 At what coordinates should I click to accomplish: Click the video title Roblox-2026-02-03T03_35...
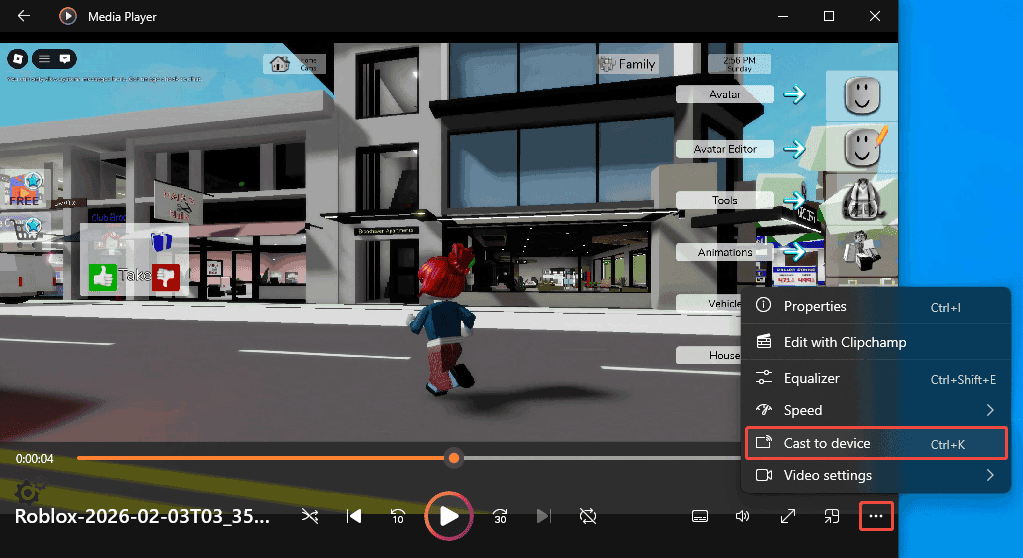pyautogui.click(x=142, y=516)
